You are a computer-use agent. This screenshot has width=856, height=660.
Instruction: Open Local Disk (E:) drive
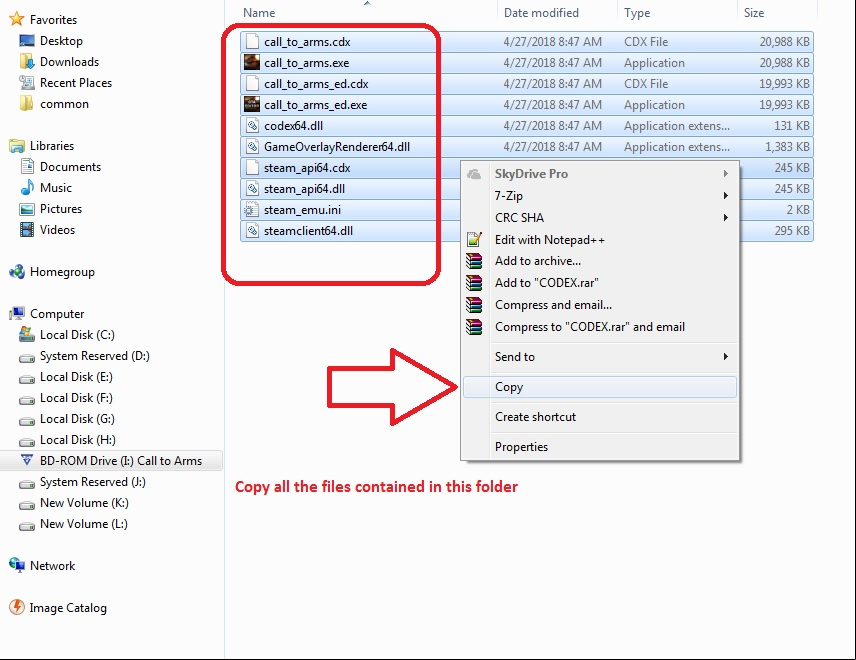click(x=76, y=377)
